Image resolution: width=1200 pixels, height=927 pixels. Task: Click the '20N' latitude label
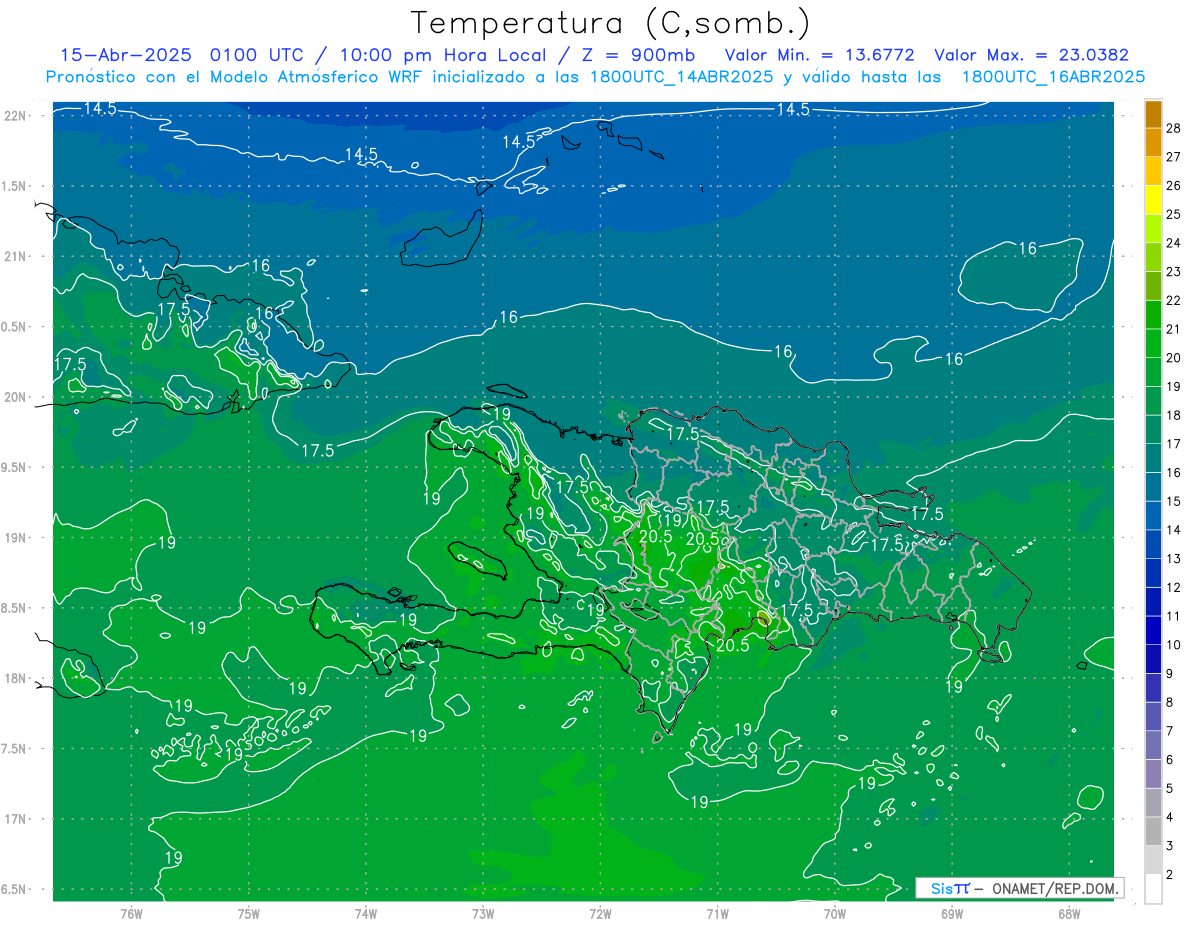[x=16, y=397]
